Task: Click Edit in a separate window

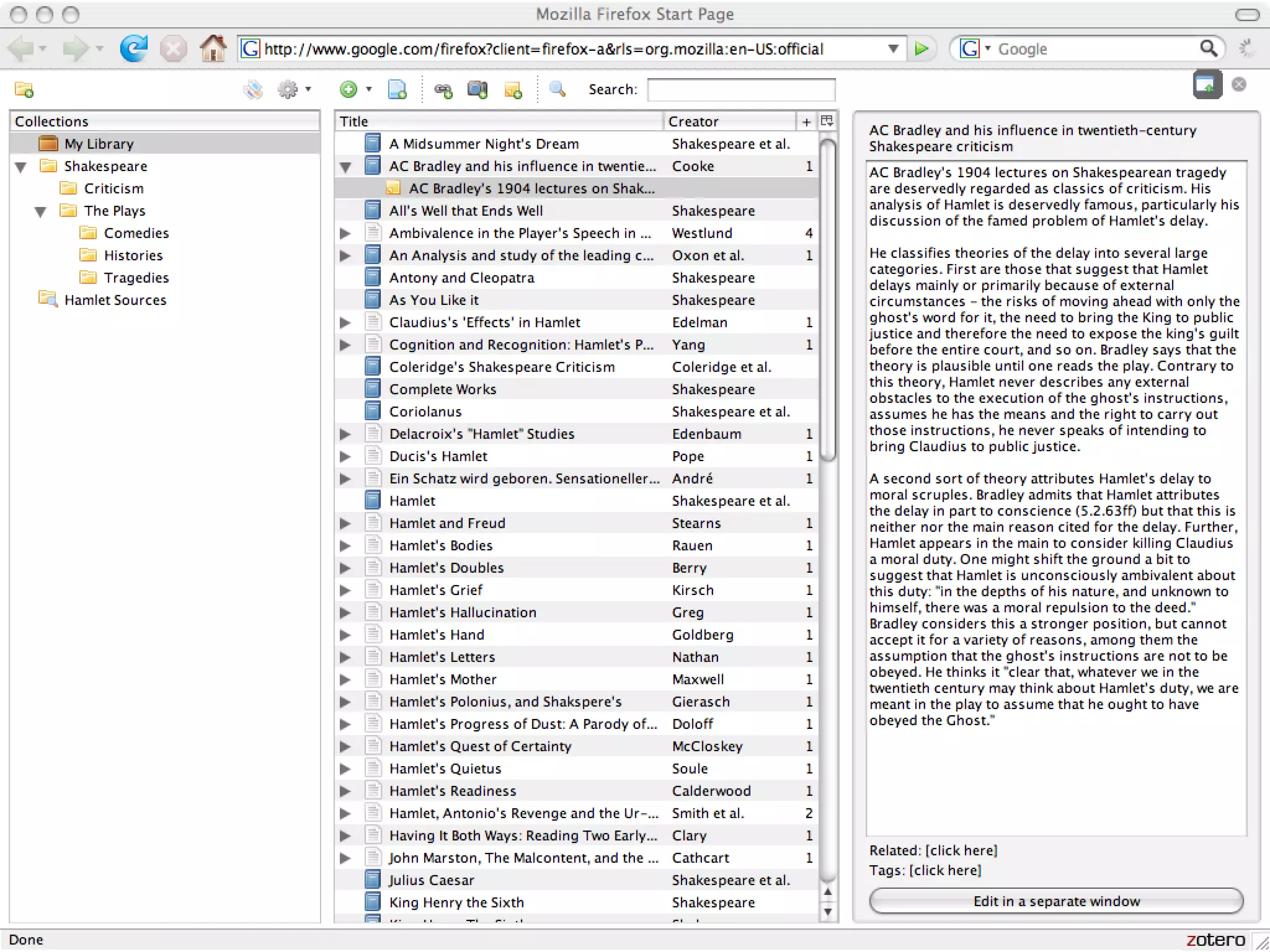Action: click(1055, 901)
